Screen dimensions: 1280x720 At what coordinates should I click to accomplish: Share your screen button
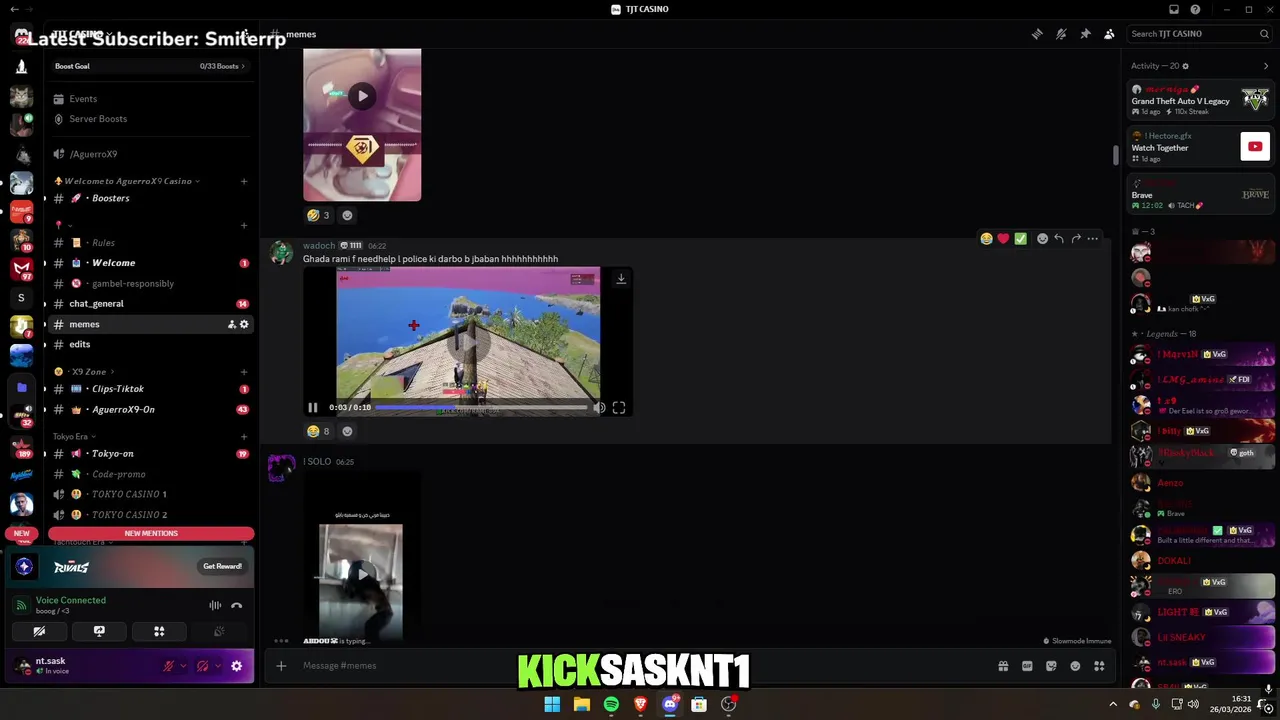(99, 631)
